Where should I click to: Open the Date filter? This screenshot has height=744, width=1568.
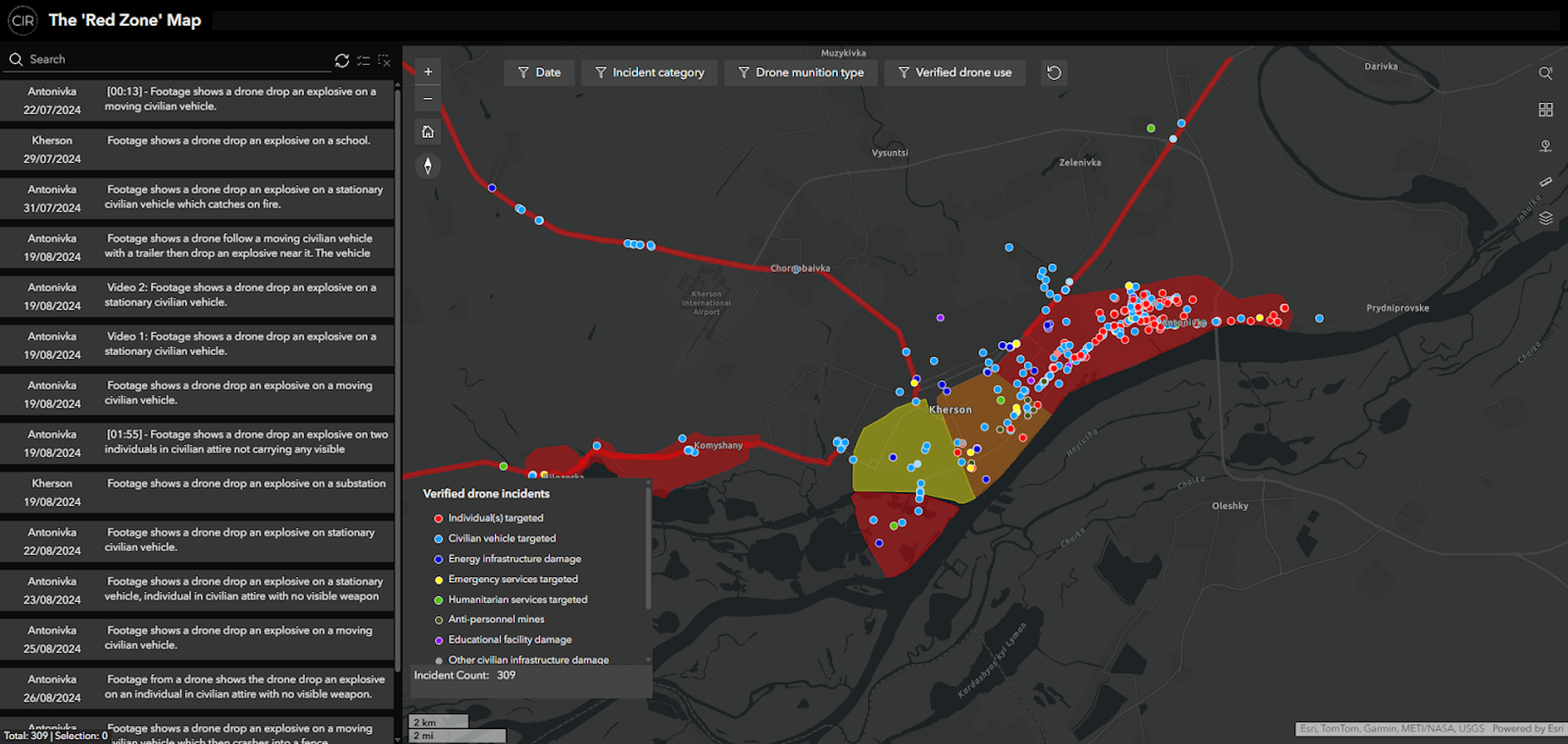pos(539,73)
